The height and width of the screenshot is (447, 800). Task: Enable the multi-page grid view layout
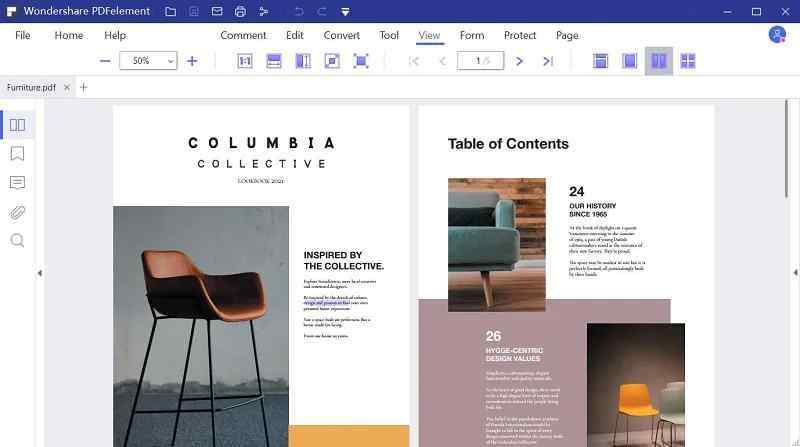[x=688, y=61]
